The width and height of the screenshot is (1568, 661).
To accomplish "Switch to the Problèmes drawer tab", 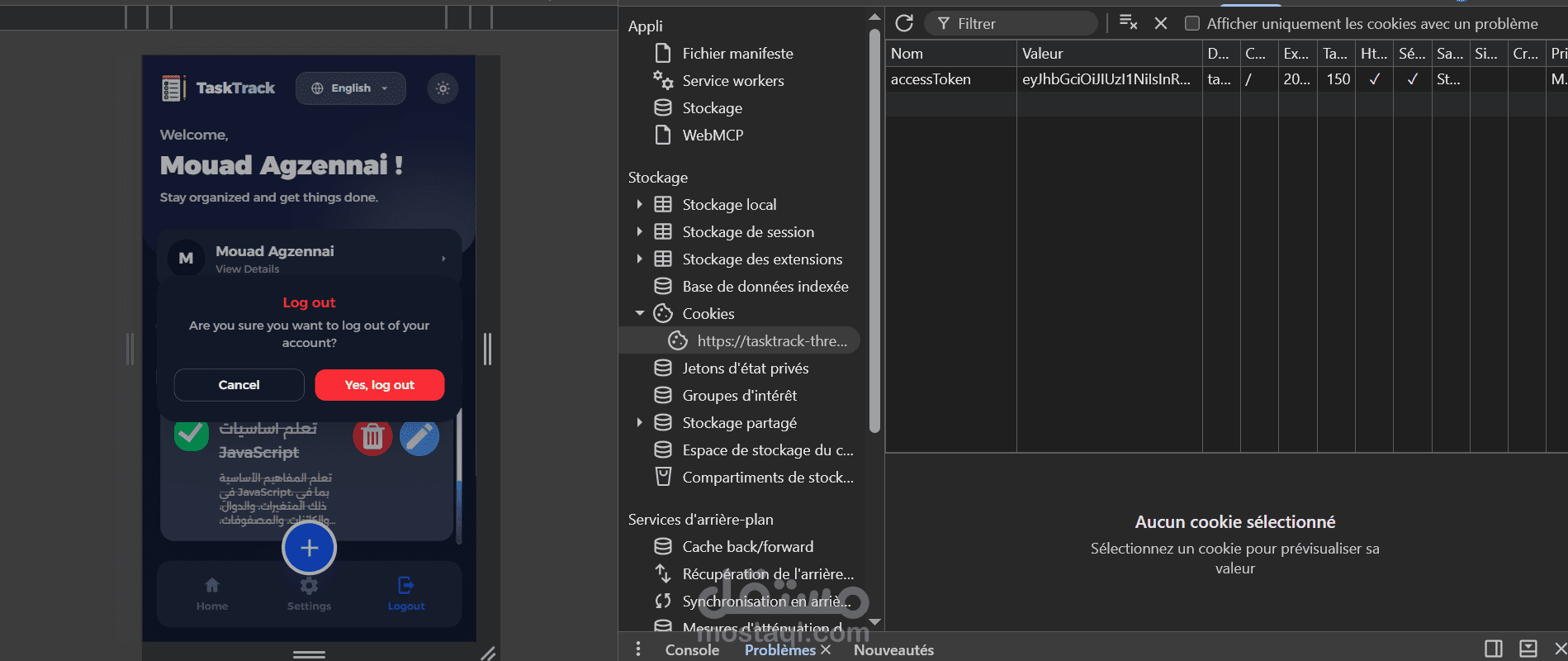I will coord(779,650).
